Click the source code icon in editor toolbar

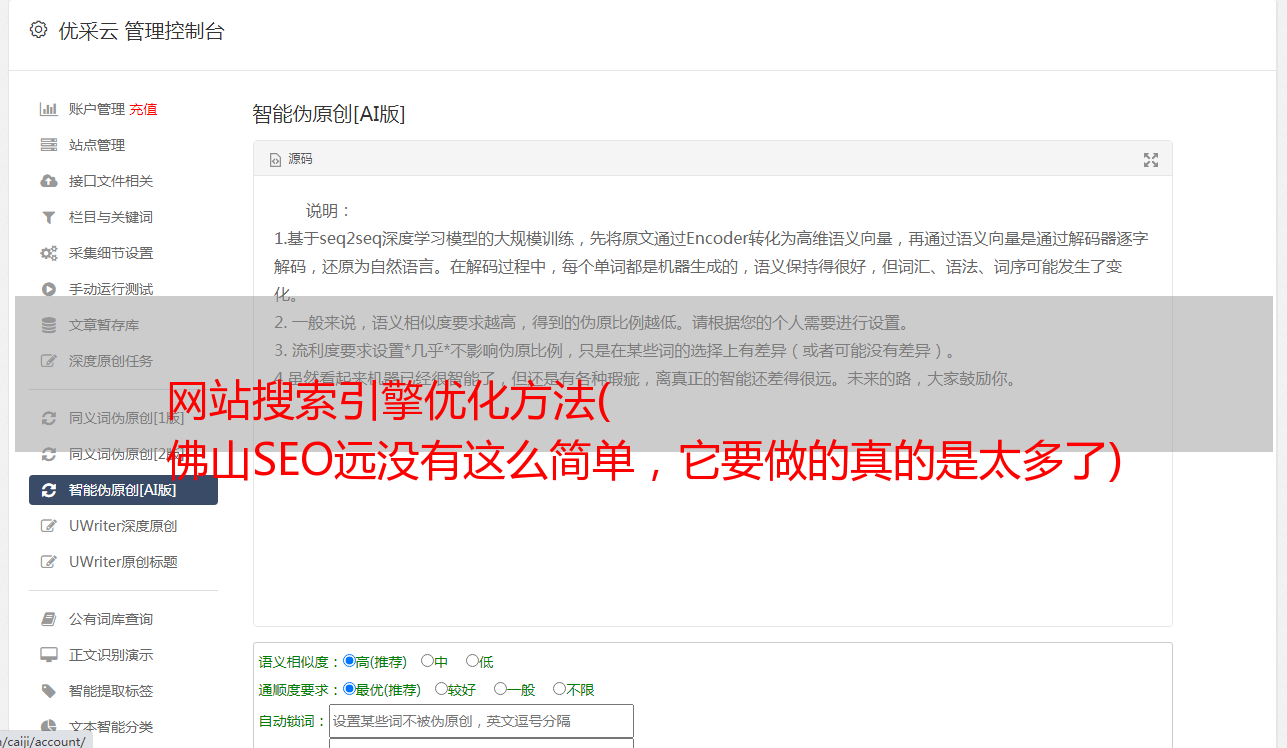(x=275, y=160)
